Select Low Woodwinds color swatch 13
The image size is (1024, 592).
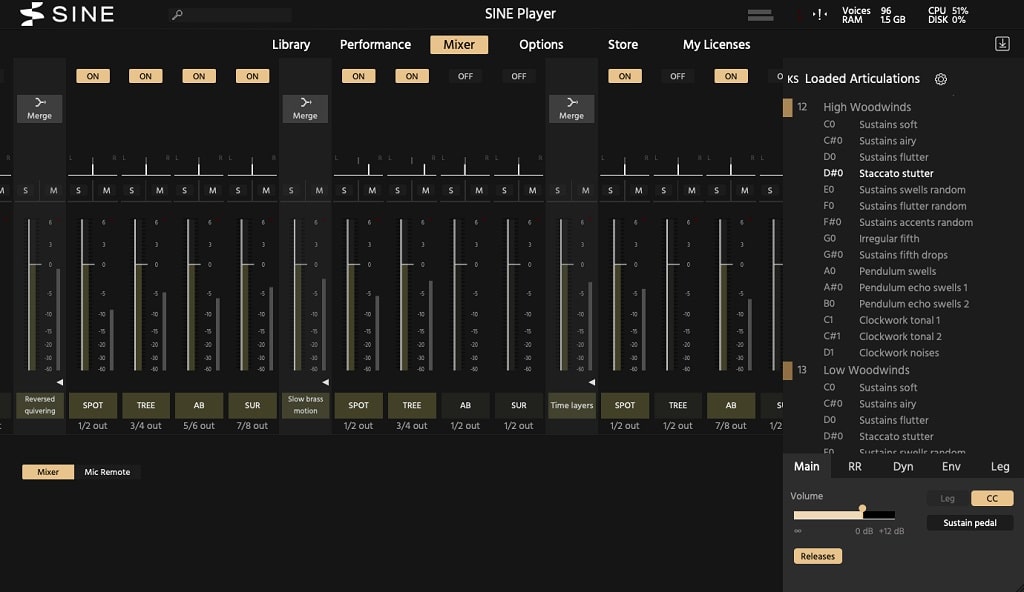pos(788,370)
